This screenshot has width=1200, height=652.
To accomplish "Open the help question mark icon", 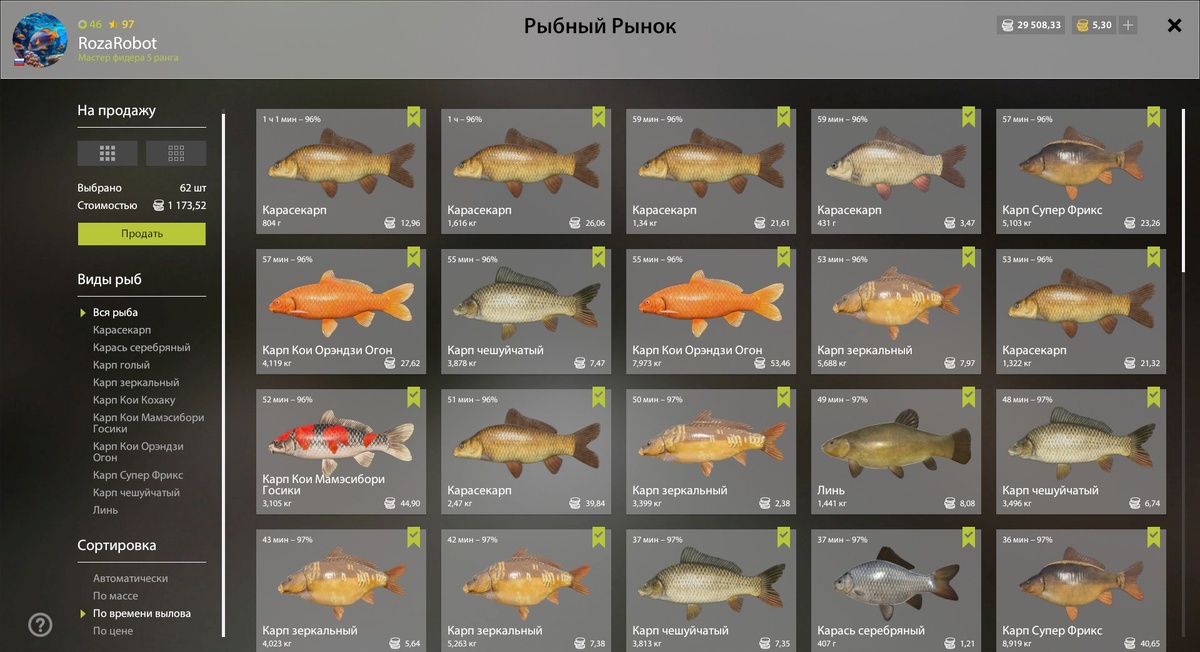I will 40,625.
